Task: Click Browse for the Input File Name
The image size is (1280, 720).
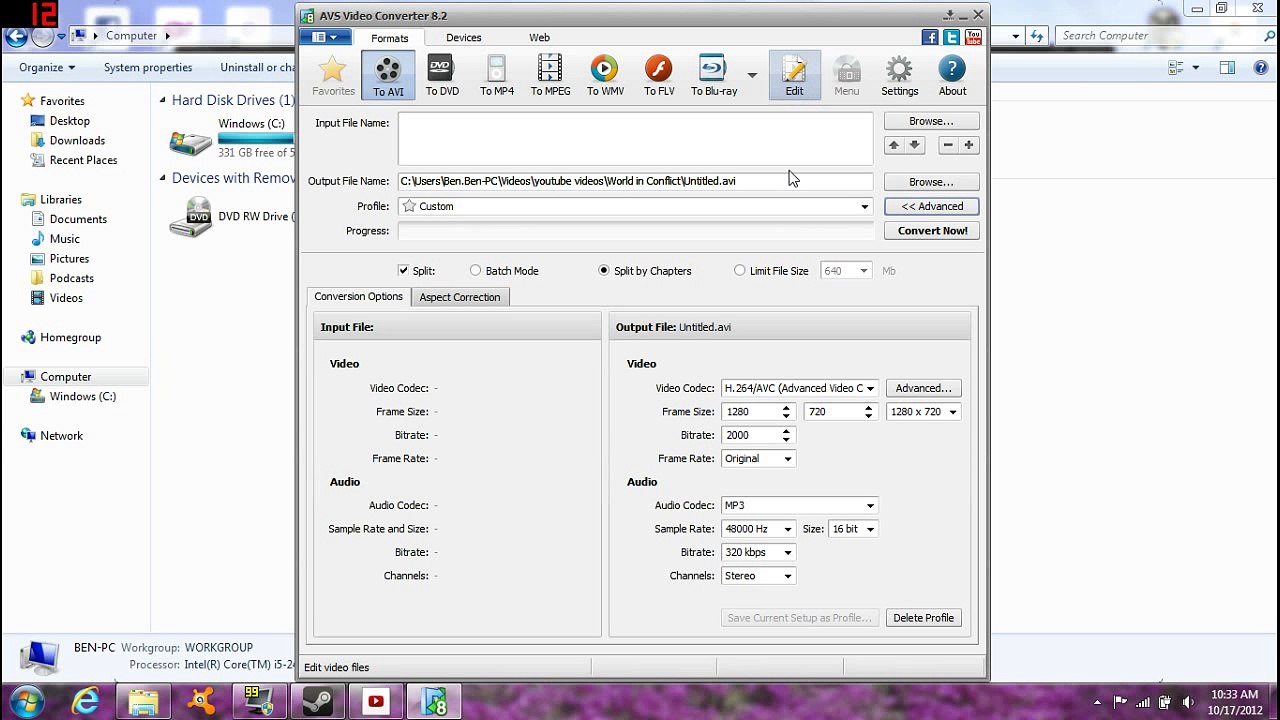Action: point(931,121)
